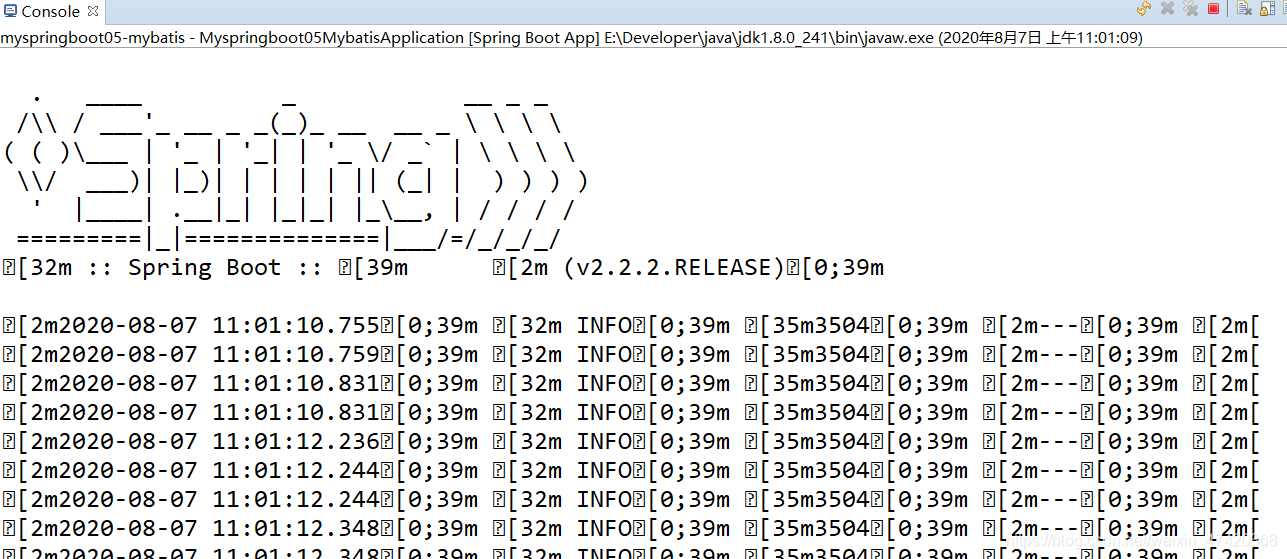The image size is (1287, 559).
Task: Click Remove Launch gray X icon
Action: (1167, 9)
